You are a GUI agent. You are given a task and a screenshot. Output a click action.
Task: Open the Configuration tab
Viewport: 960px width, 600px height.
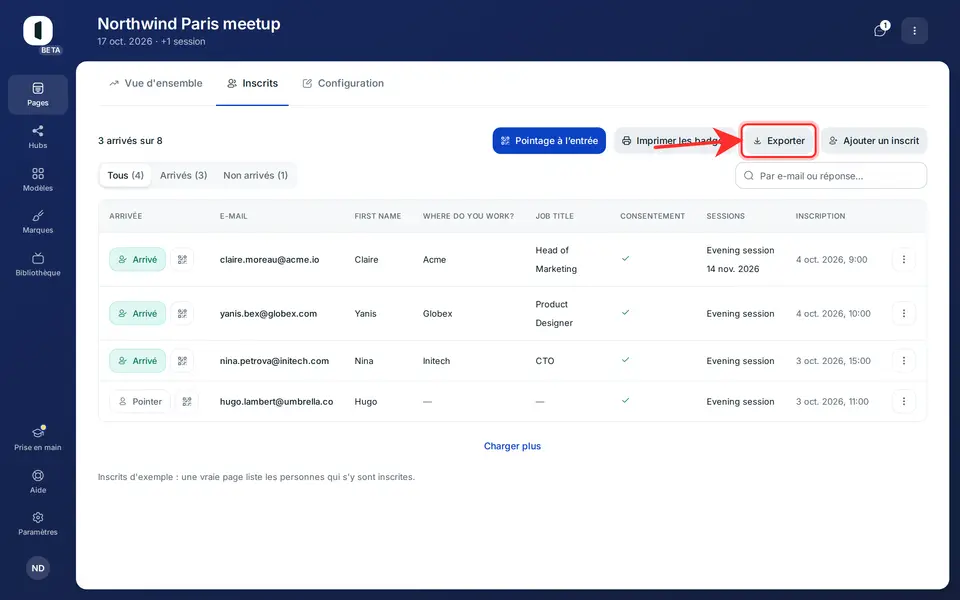coord(343,83)
